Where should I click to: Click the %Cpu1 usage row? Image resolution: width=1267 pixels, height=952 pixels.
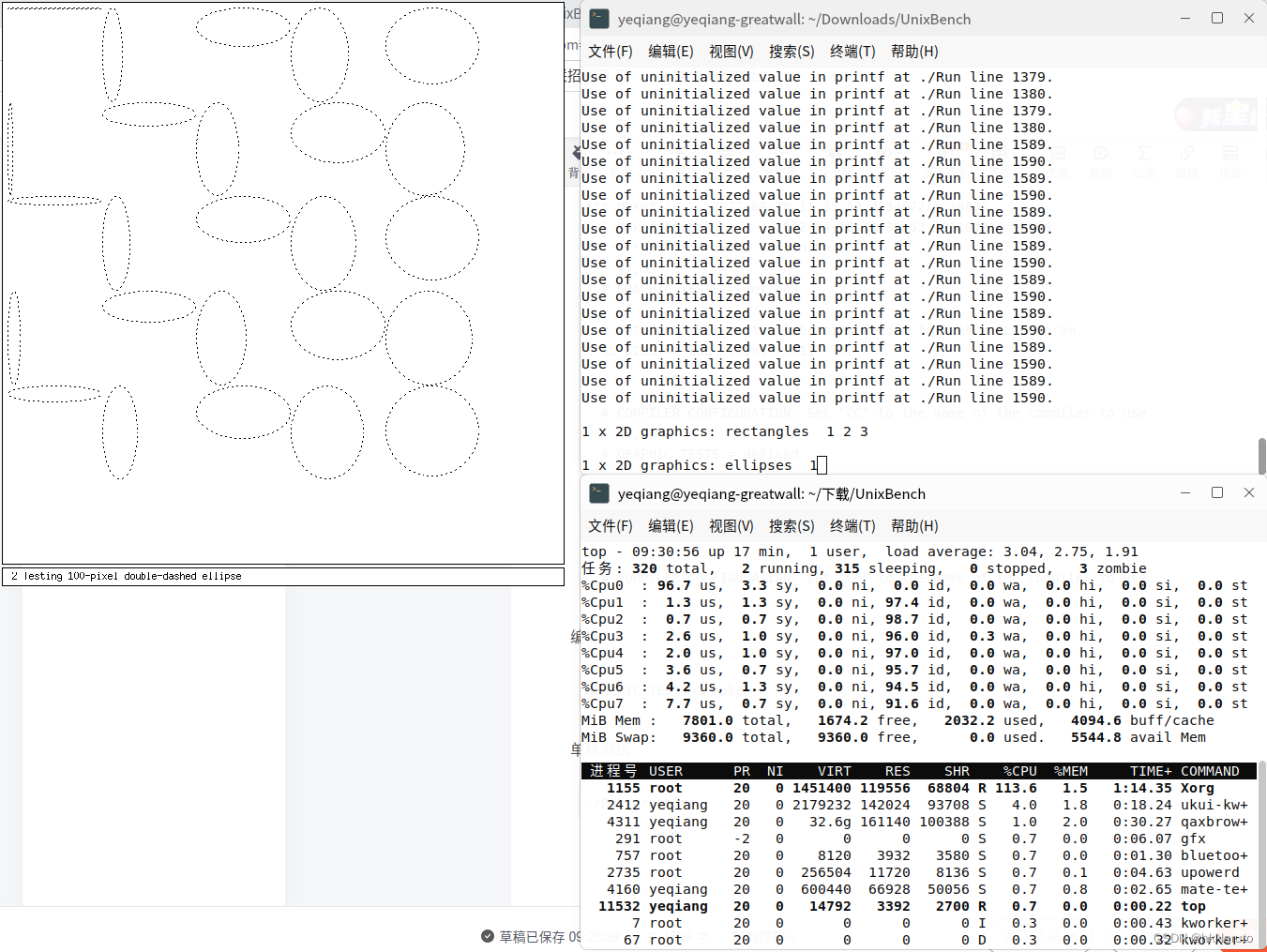coord(914,602)
